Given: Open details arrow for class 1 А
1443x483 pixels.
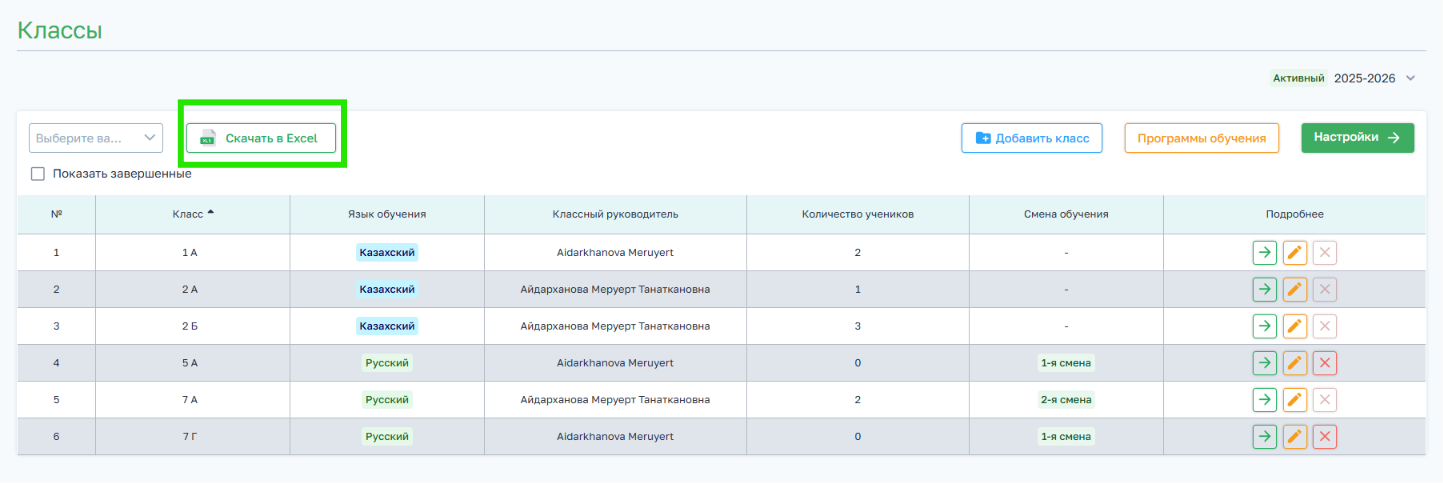Looking at the screenshot, I should [x=1265, y=253].
